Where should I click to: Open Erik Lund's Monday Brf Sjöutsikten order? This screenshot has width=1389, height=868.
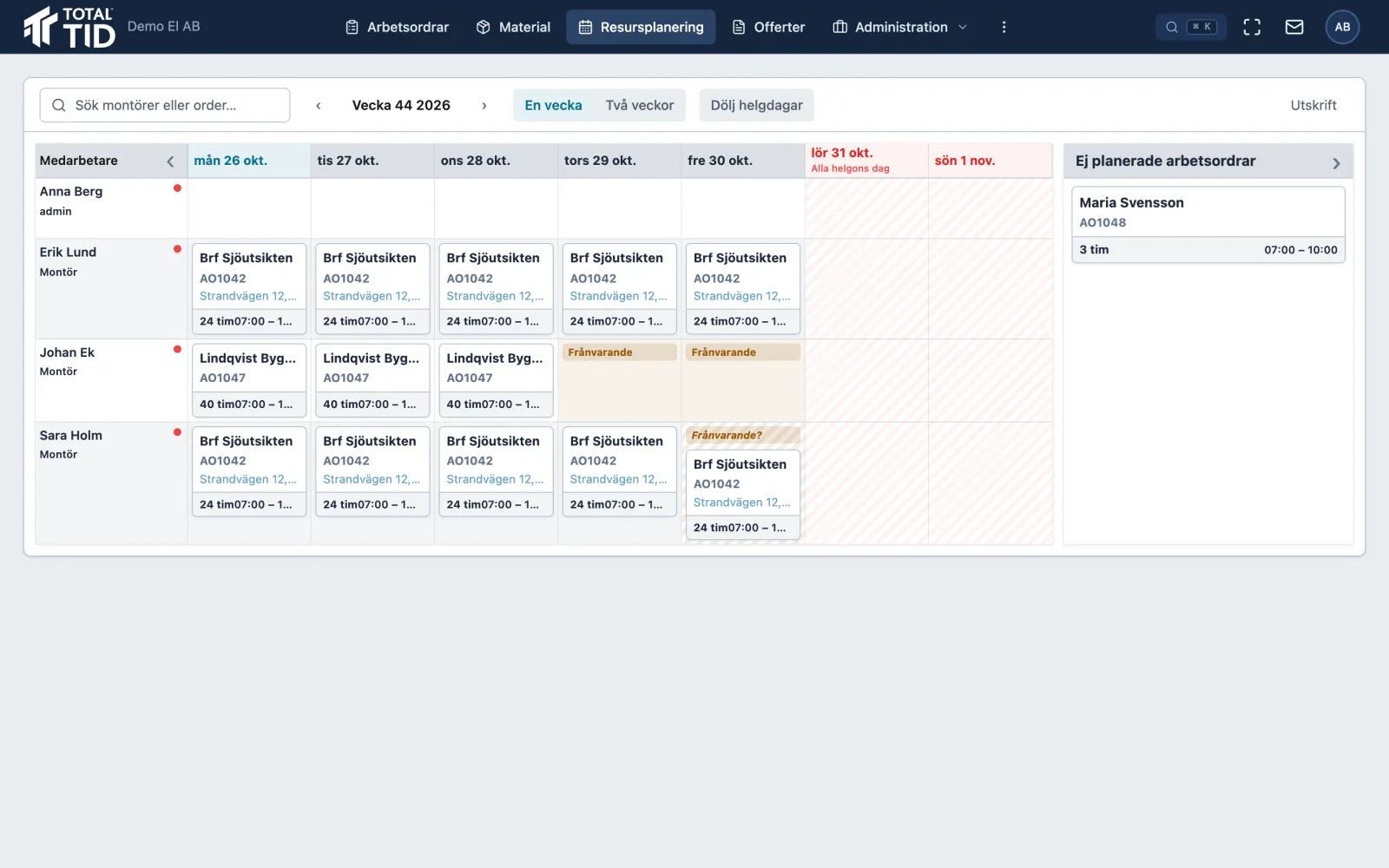pos(249,289)
